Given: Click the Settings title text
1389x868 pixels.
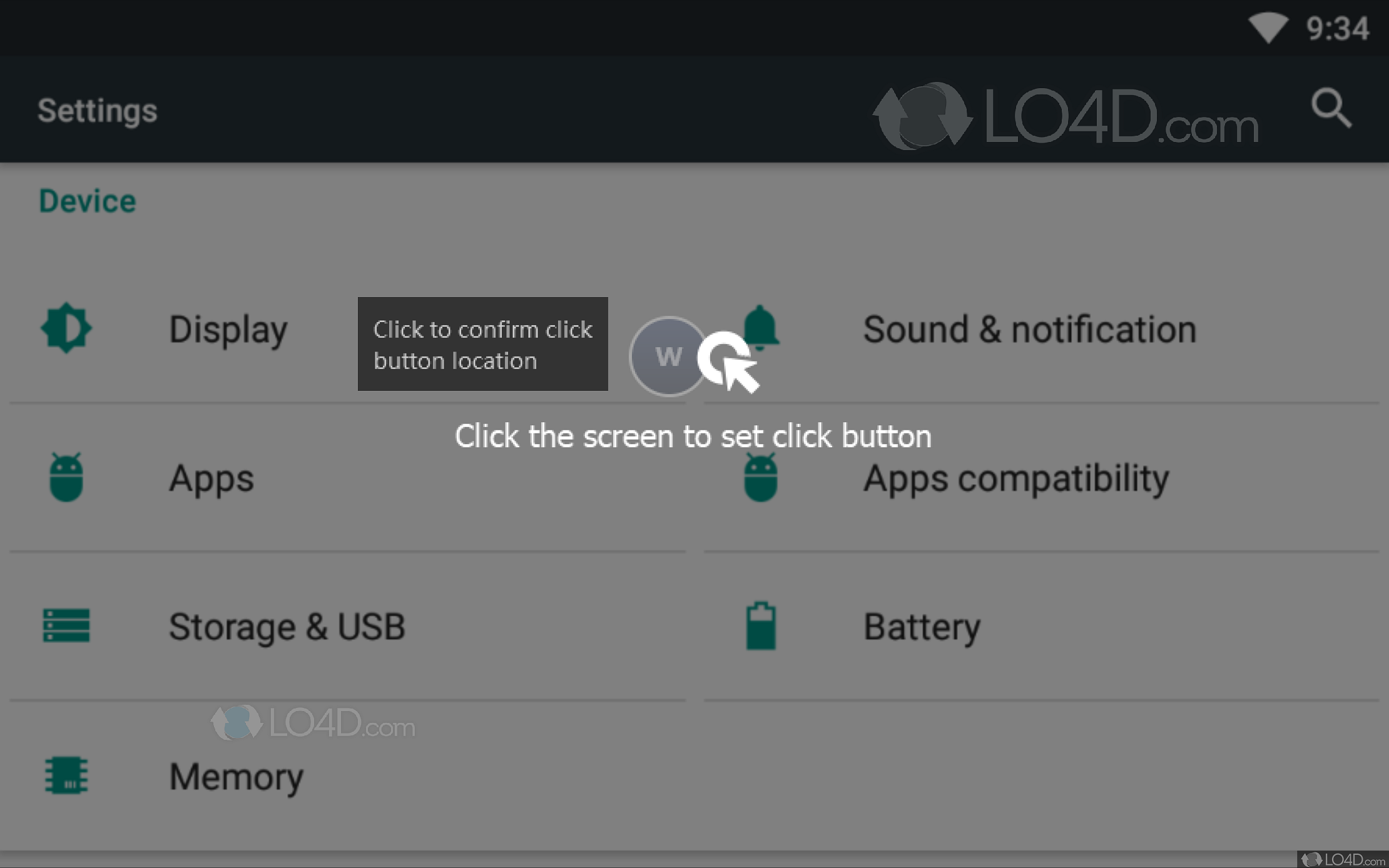Looking at the screenshot, I should tap(98, 111).
